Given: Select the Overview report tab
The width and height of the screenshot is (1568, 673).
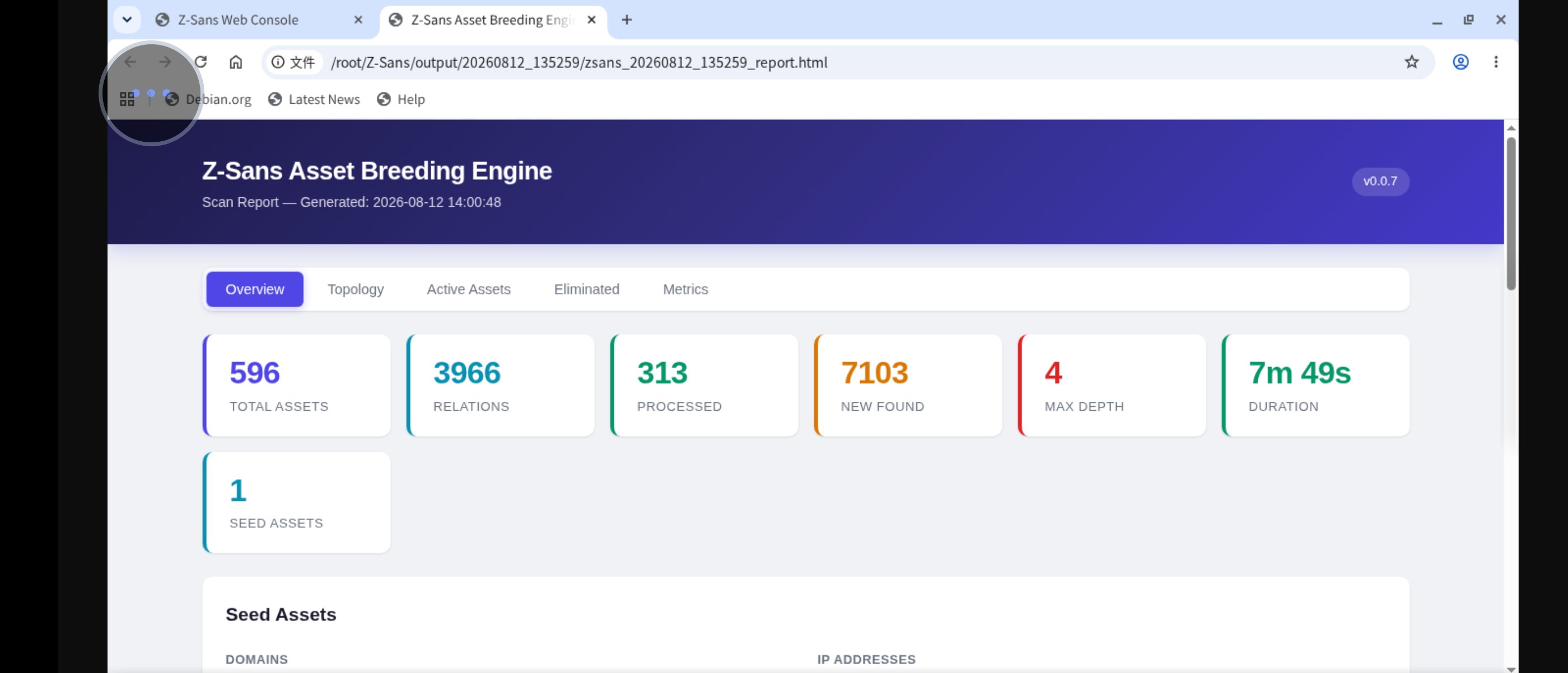Looking at the screenshot, I should tap(254, 289).
